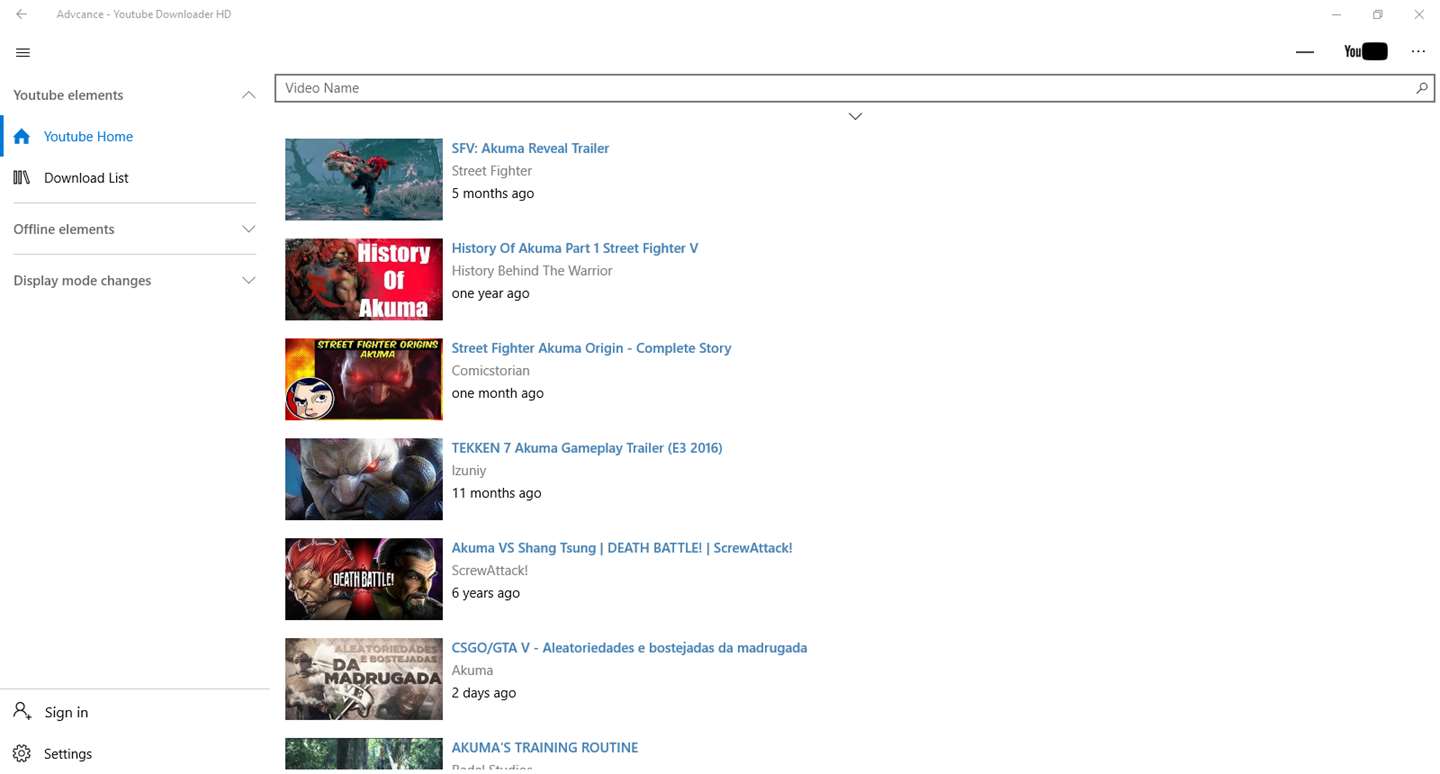Open Settings from the sidebar
This screenshot has height=774, width=1440.
(x=135, y=753)
